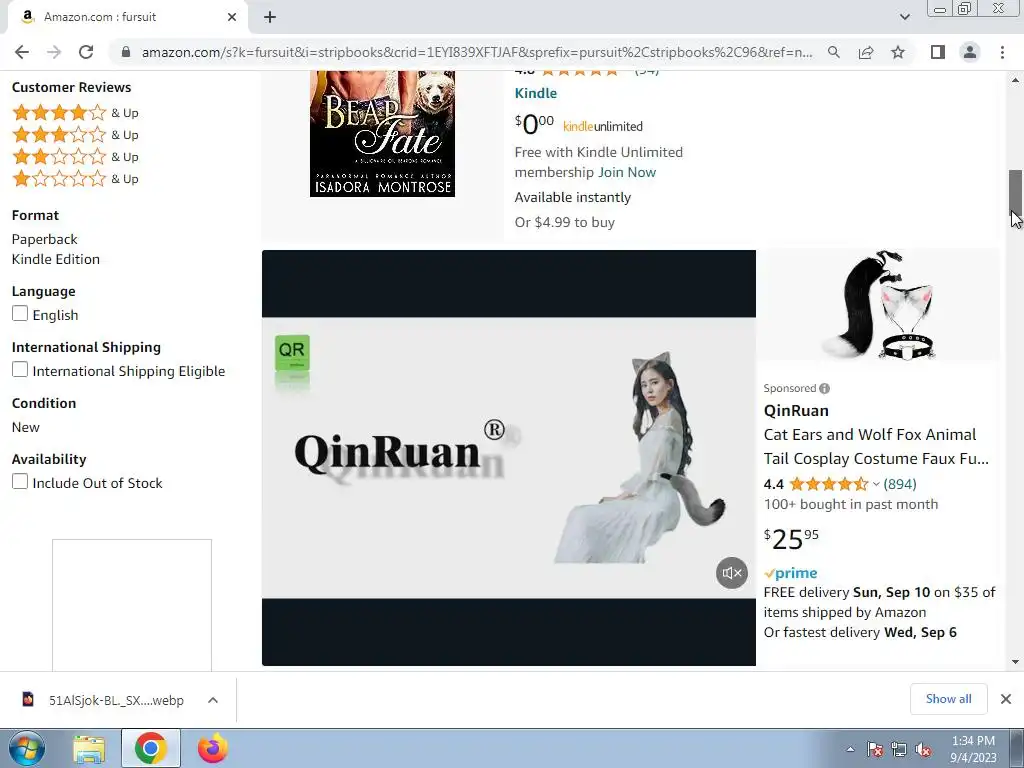This screenshot has width=1024, height=768.
Task: Check Include Out of Stock
Action: click(x=20, y=482)
